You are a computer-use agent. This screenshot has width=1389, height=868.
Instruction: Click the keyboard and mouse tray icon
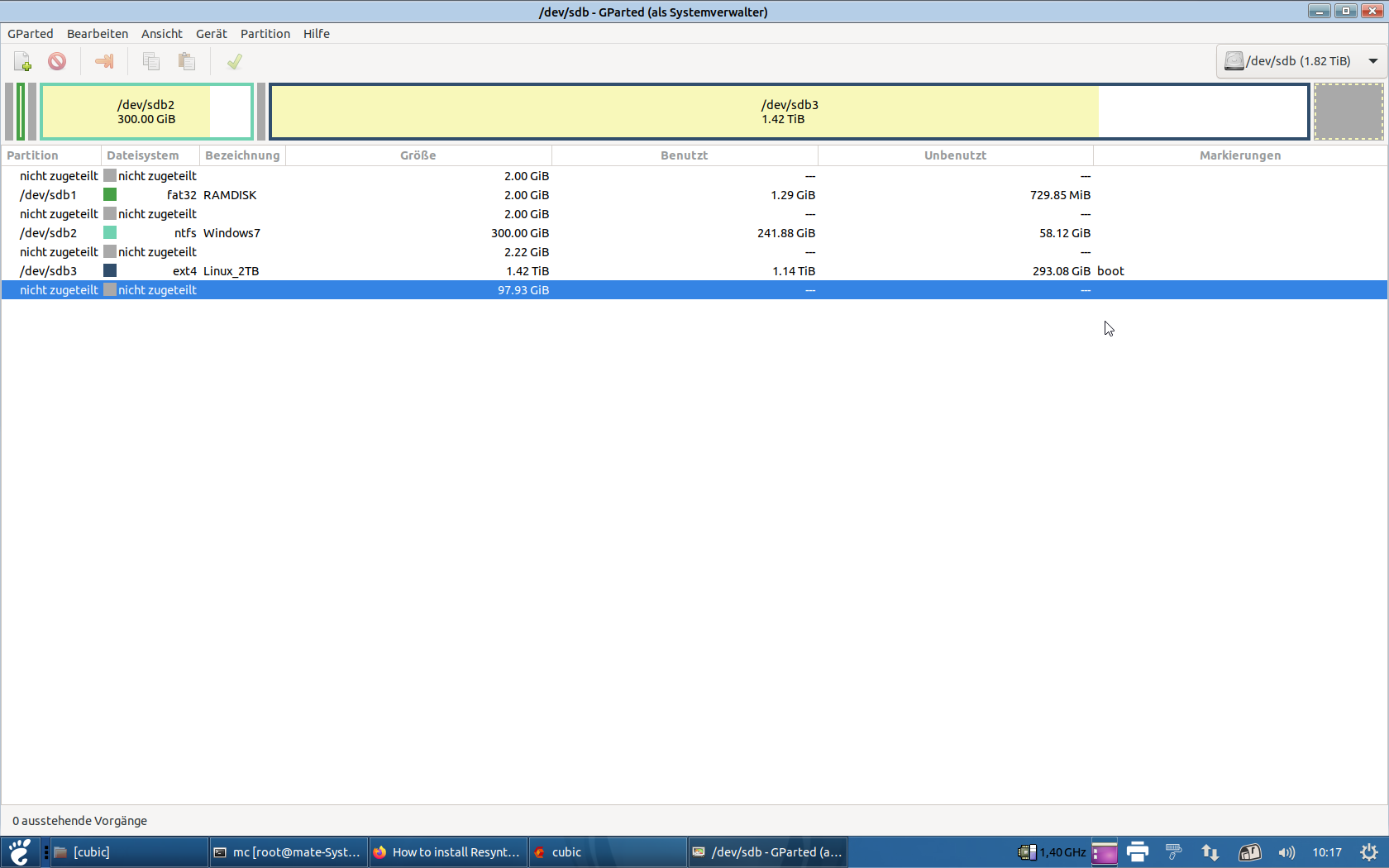1173,852
